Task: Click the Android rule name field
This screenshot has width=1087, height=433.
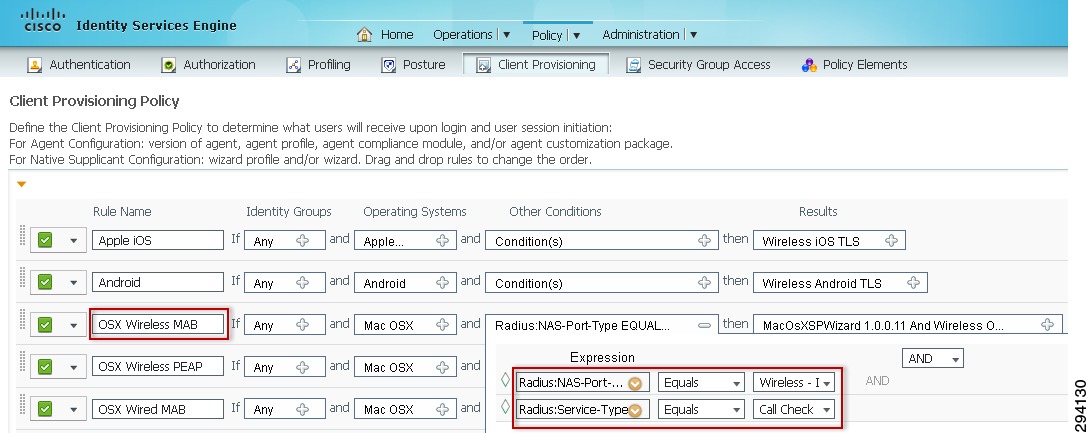Action: (x=158, y=282)
